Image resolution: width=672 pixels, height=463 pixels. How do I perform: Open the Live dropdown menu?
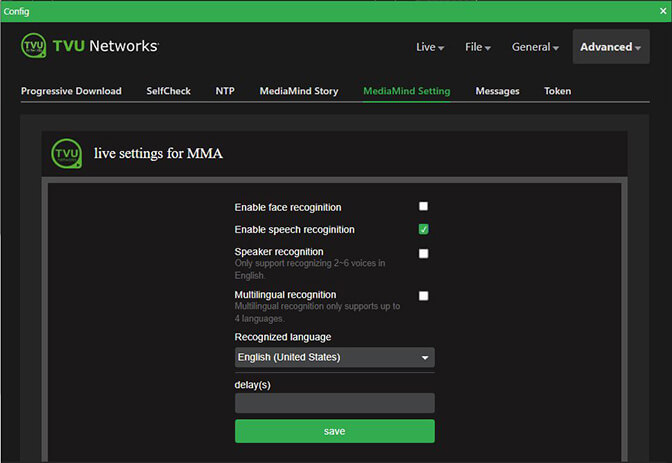click(430, 47)
